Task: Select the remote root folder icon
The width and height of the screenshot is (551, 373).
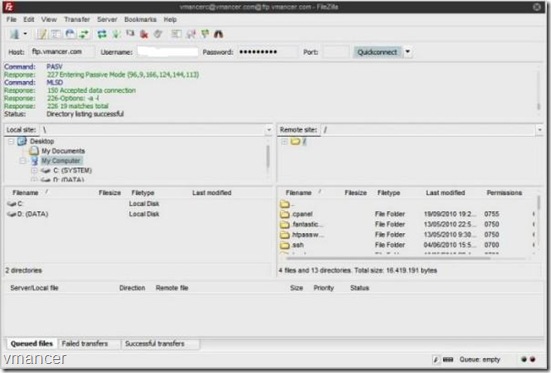Action: (295, 141)
